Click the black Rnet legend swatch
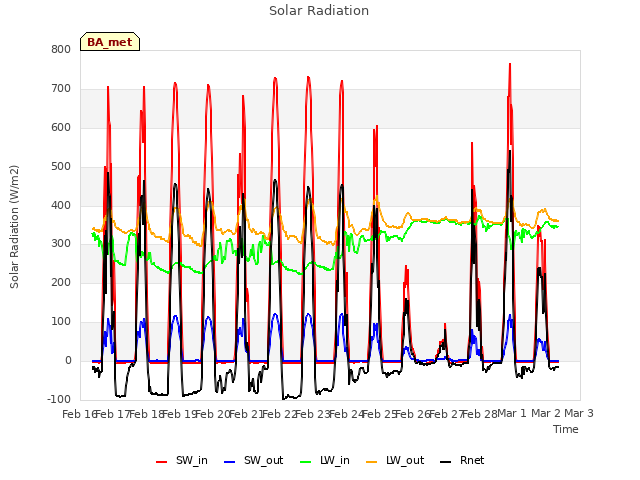The height and width of the screenshot is (480, 640). tap(446, 462)
